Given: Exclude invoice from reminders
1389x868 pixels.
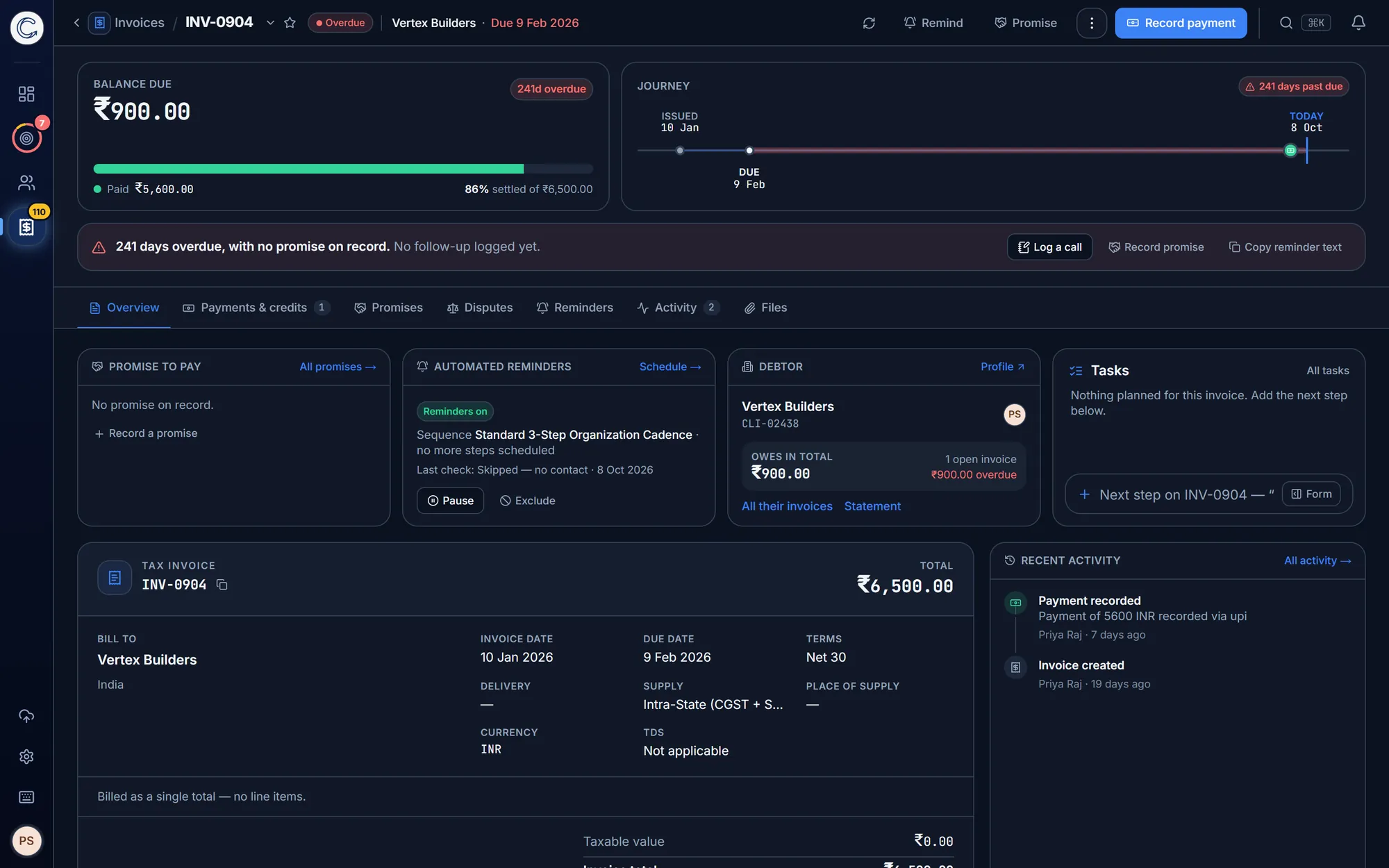Looking at the screenshot, I should click(528, 501).
